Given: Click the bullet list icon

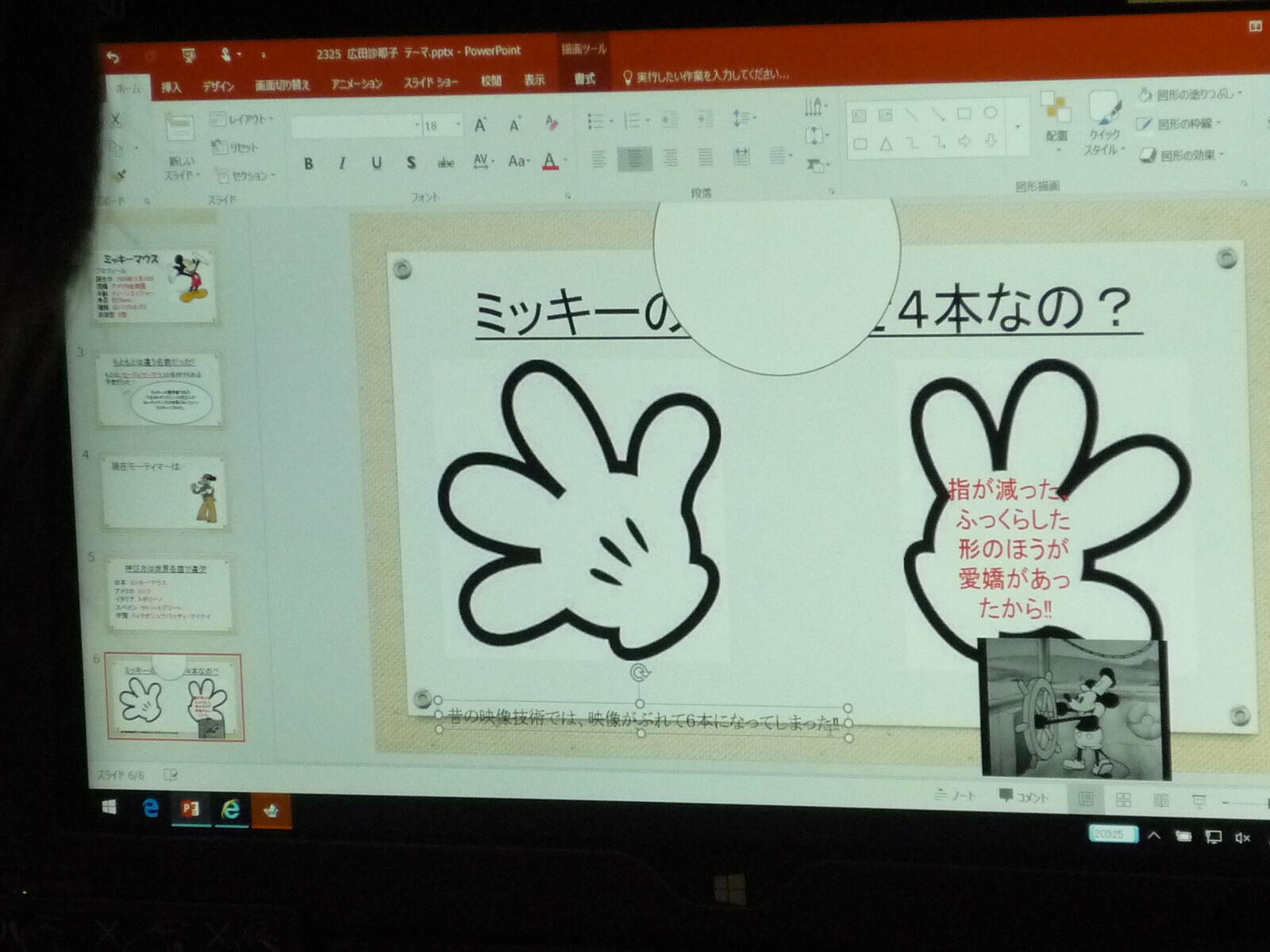Looking at the screenshot, I should pyautogui.click(x=597, y=121).
